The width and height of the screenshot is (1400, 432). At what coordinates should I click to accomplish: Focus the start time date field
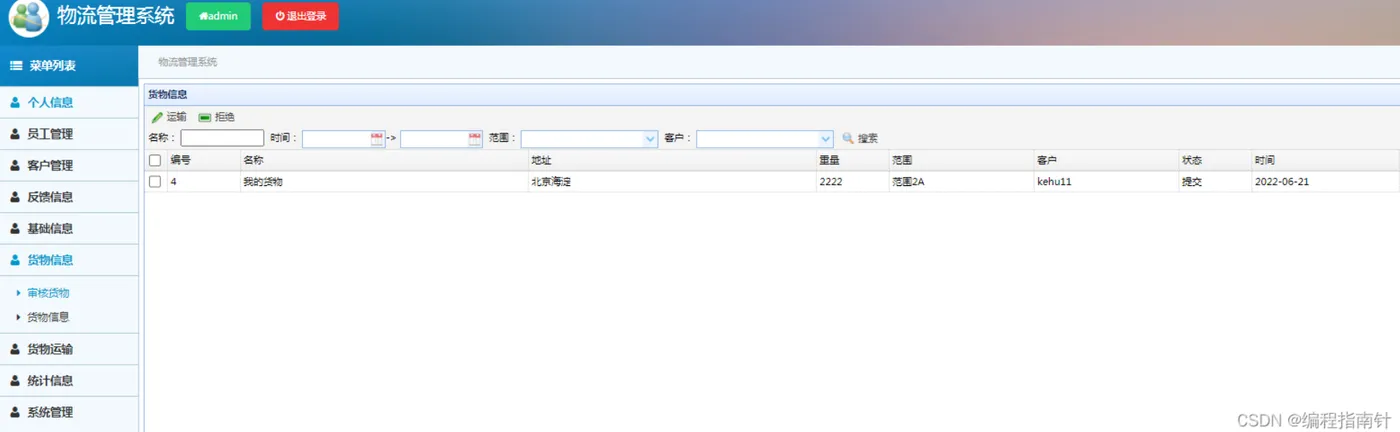[x=336, y=139]
